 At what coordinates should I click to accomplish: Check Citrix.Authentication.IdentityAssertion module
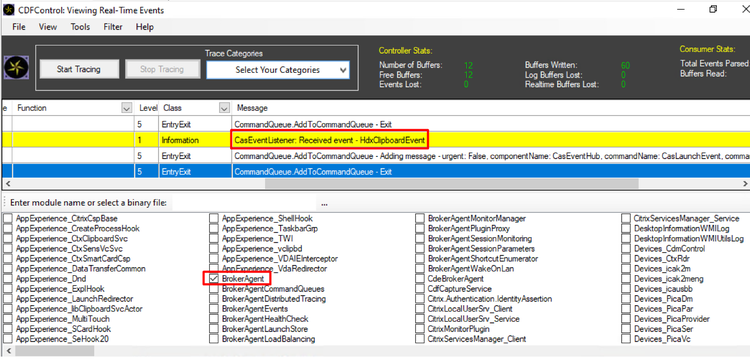(419, 299)
